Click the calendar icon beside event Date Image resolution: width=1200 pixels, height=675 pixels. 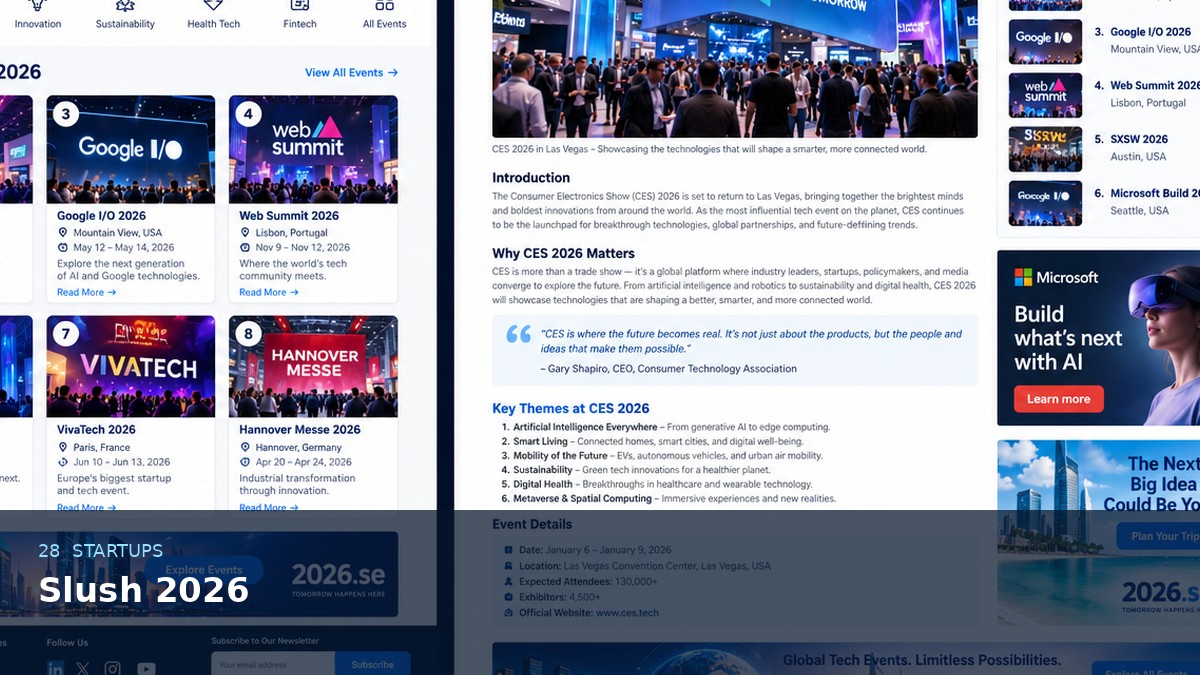point(509,550)
